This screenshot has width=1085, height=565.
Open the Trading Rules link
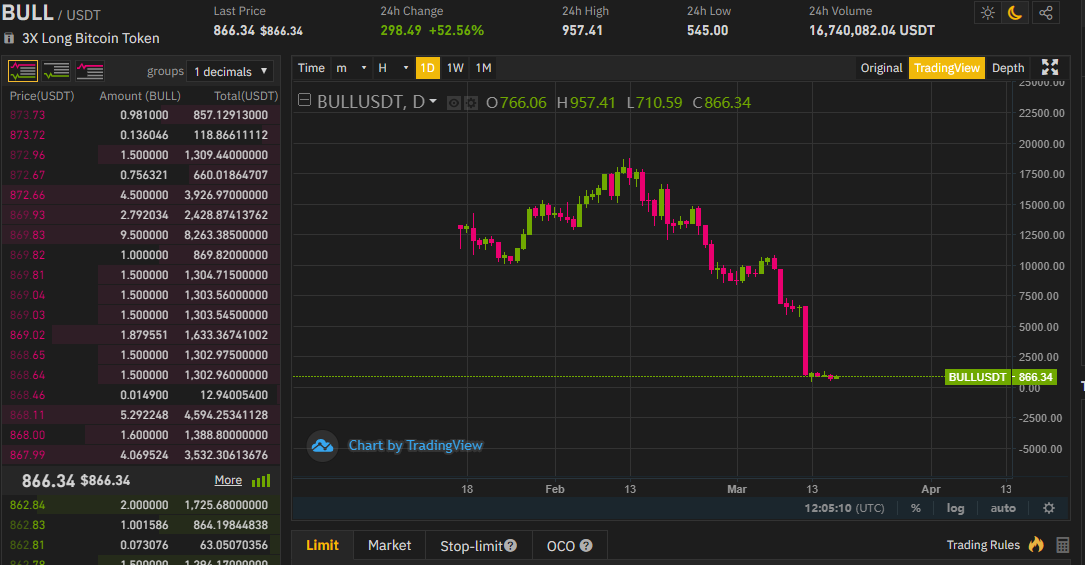click(983, 545)
